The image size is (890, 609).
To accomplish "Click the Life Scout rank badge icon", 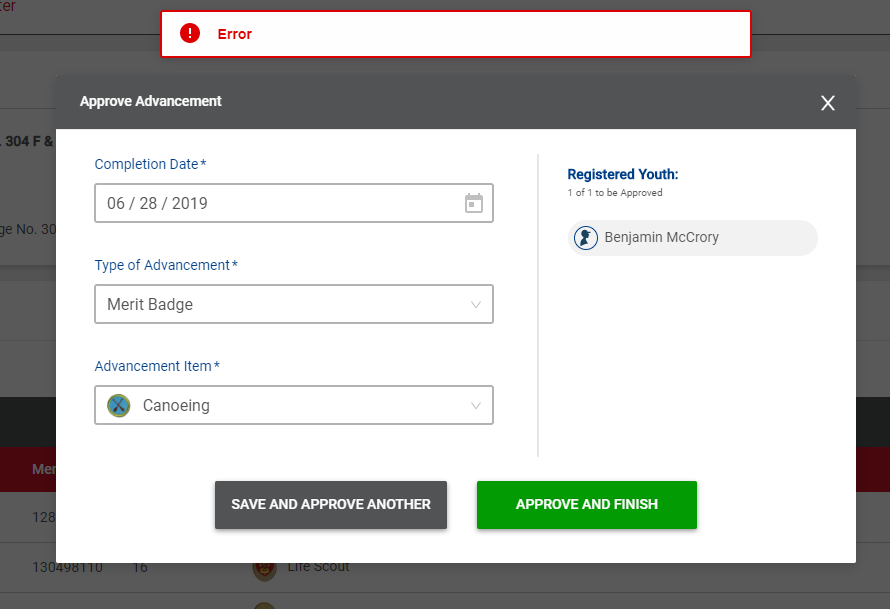I will [264, 567].
